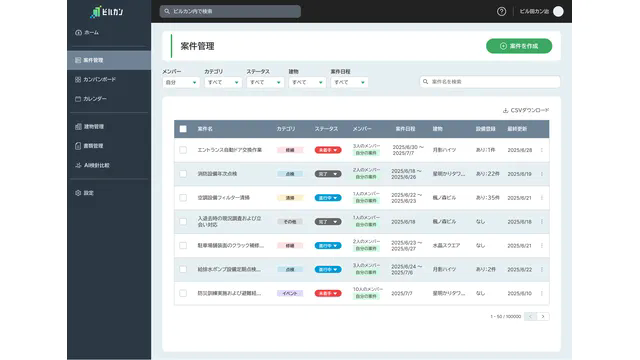Click the pink category tag in エントランス row

coord(290,150)
